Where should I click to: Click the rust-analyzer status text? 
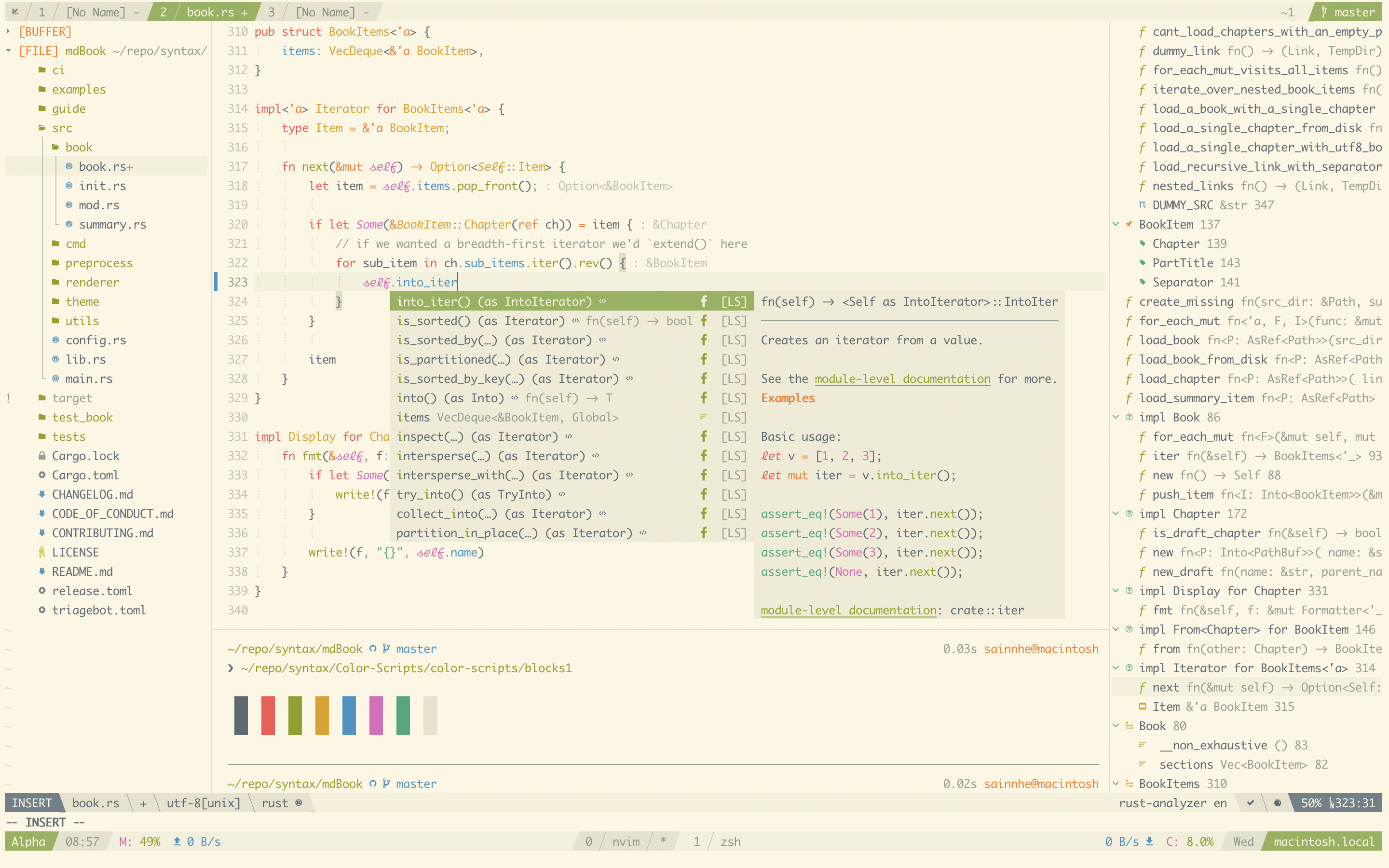[1162, 803]
